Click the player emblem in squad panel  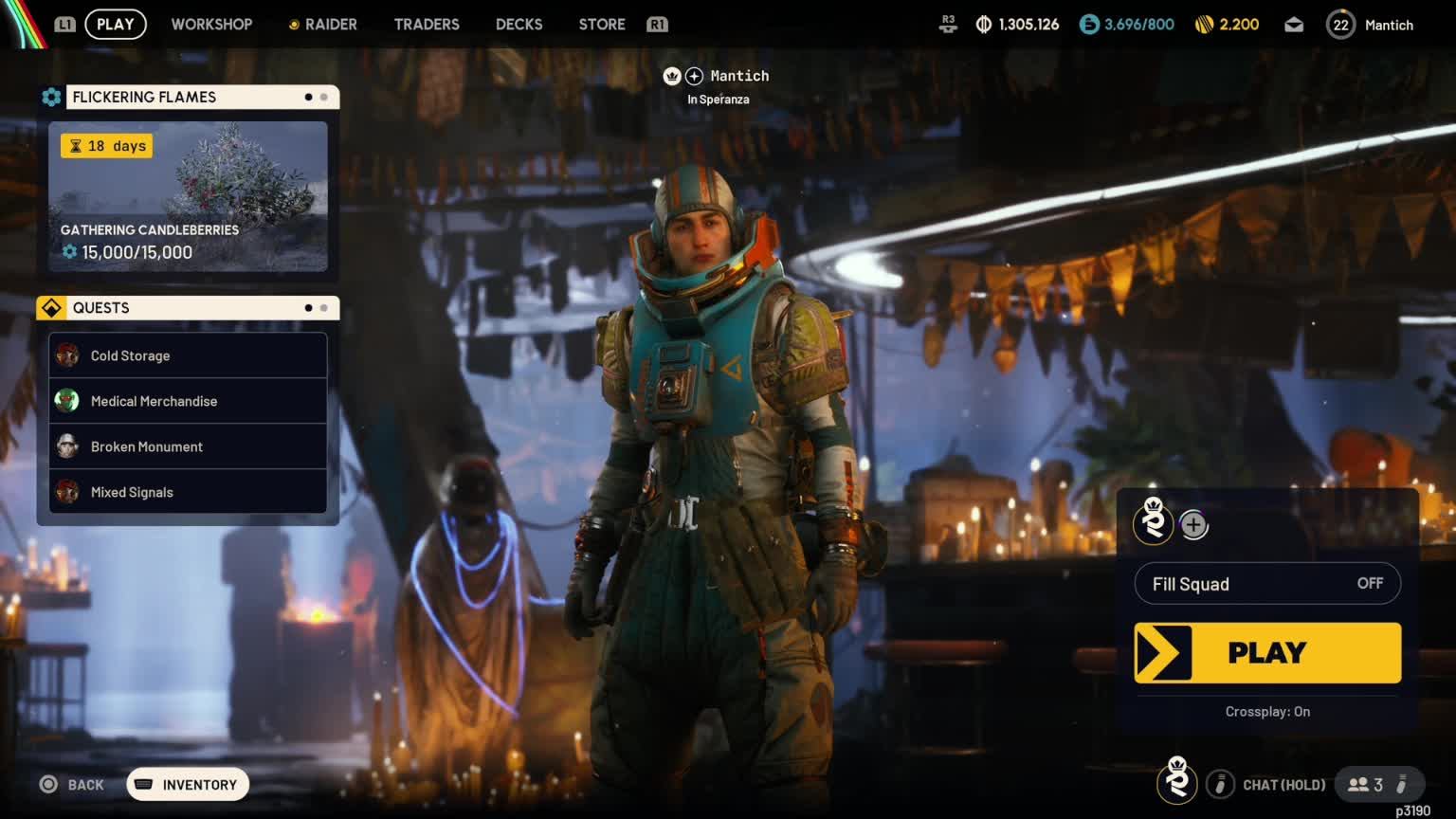click(1154, 522)
